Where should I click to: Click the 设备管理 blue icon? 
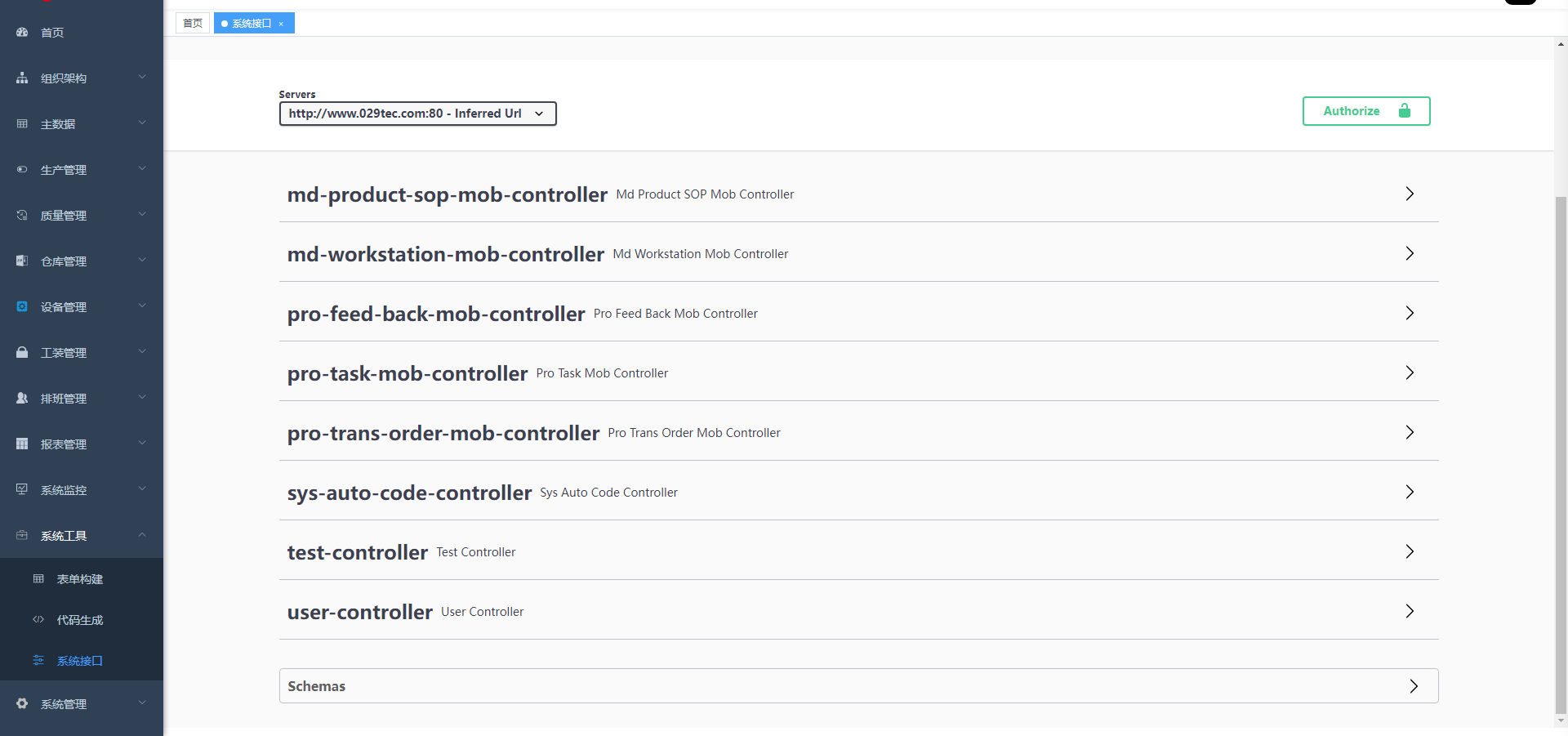pos(22,307)
